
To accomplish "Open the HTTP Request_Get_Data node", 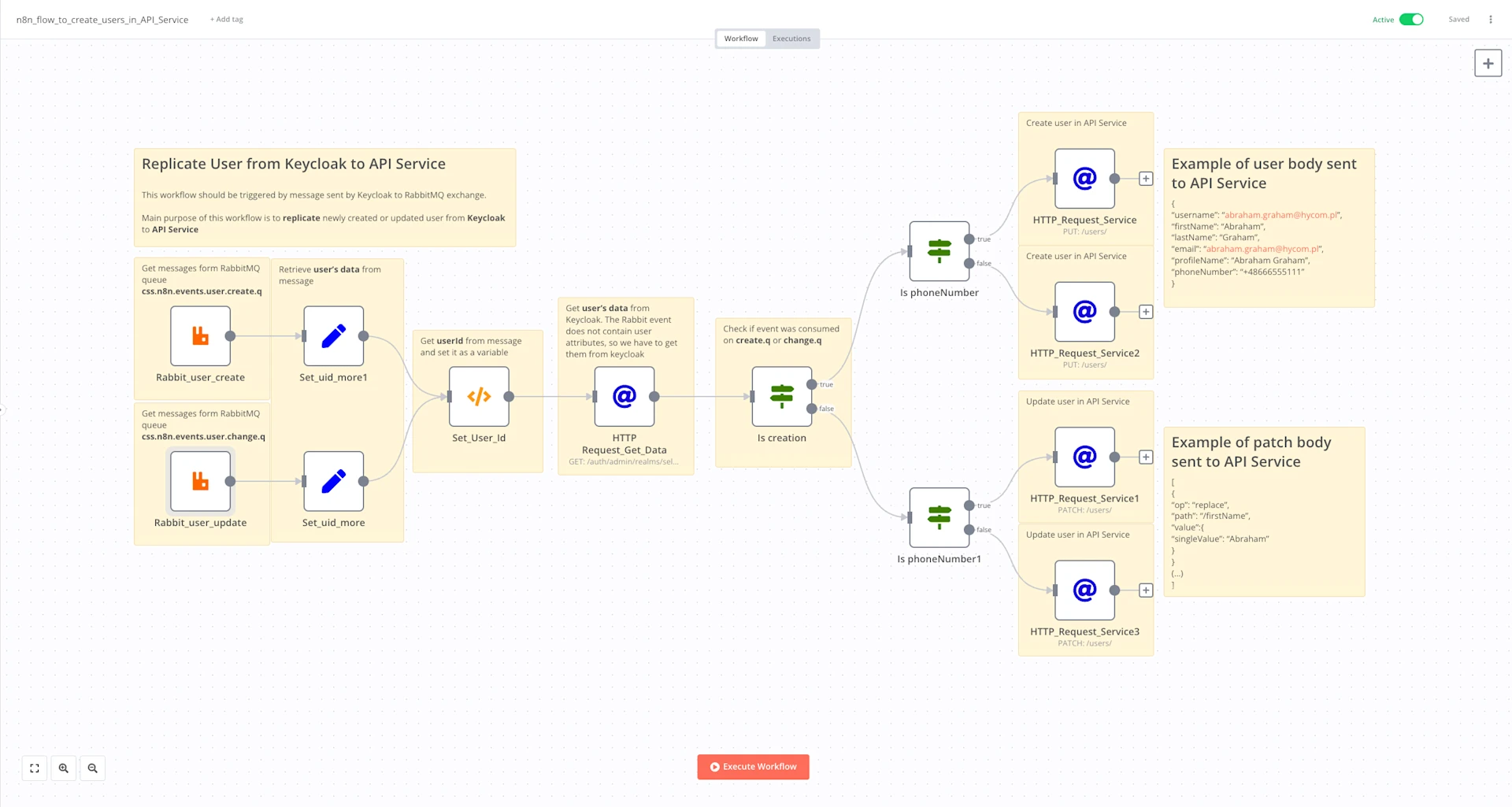I will (624, 396).
